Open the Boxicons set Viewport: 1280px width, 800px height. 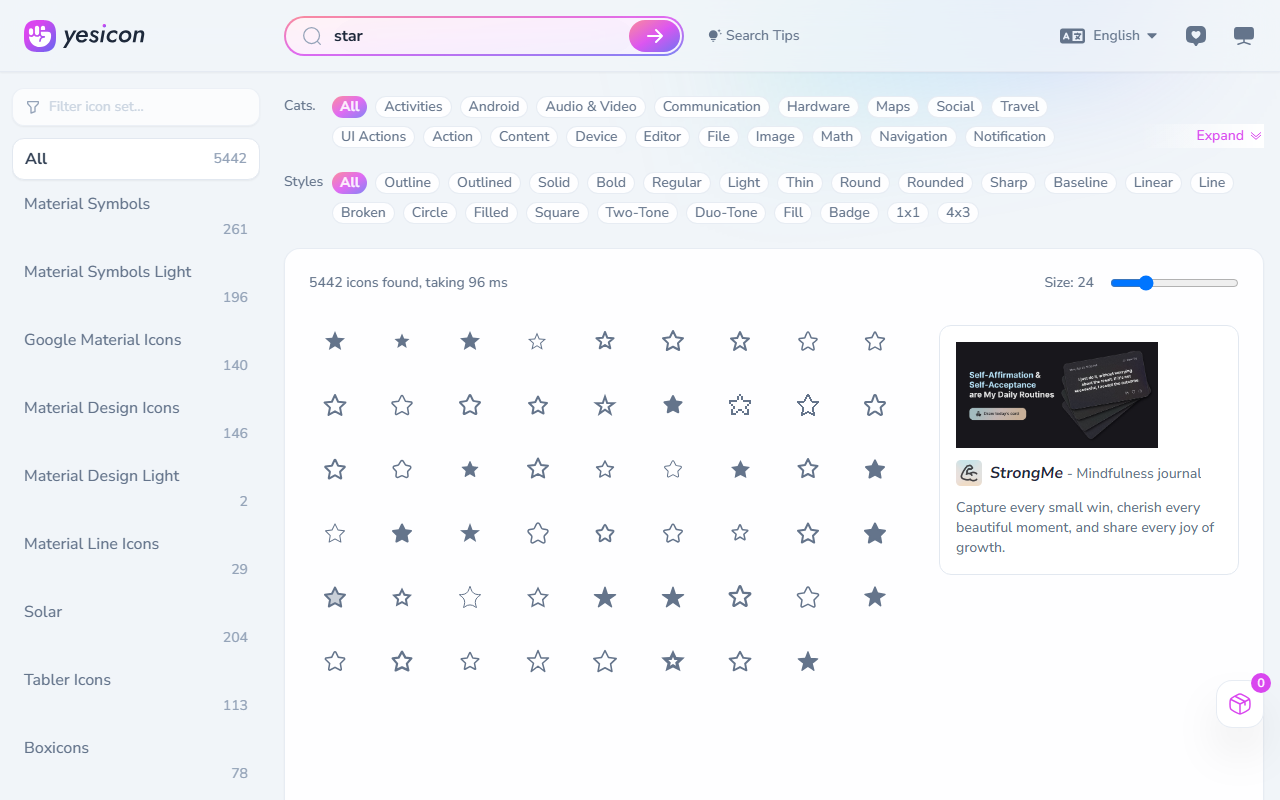tap(136, 760)
